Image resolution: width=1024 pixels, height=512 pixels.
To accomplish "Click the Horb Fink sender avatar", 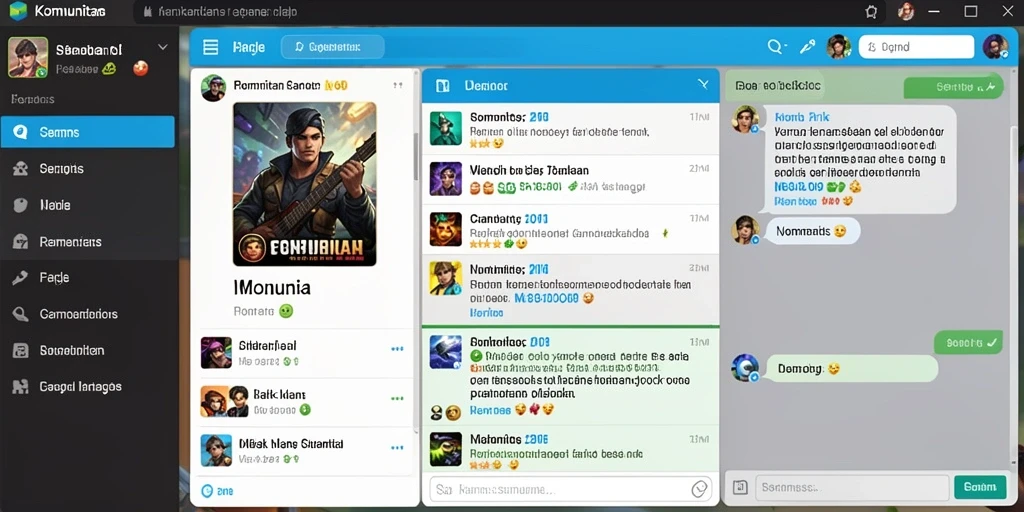I will pos(745,120).
